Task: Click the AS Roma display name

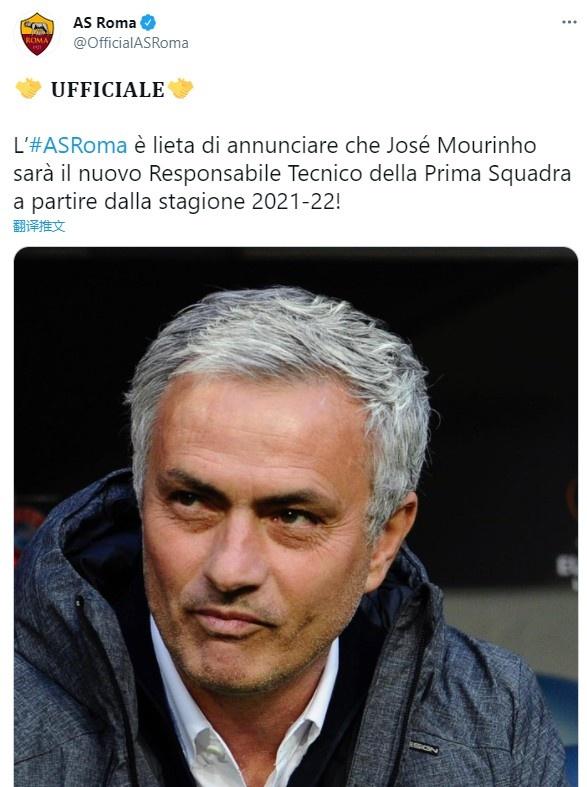Action: click(x=104, y=23)
